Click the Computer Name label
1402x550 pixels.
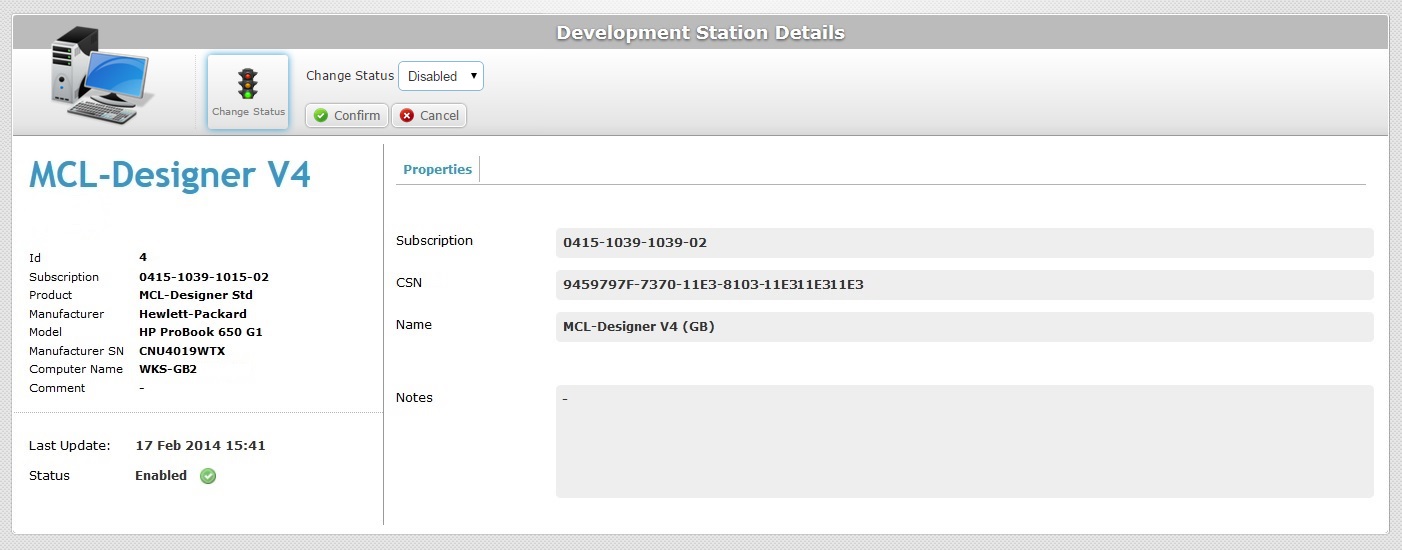(76, 369)
